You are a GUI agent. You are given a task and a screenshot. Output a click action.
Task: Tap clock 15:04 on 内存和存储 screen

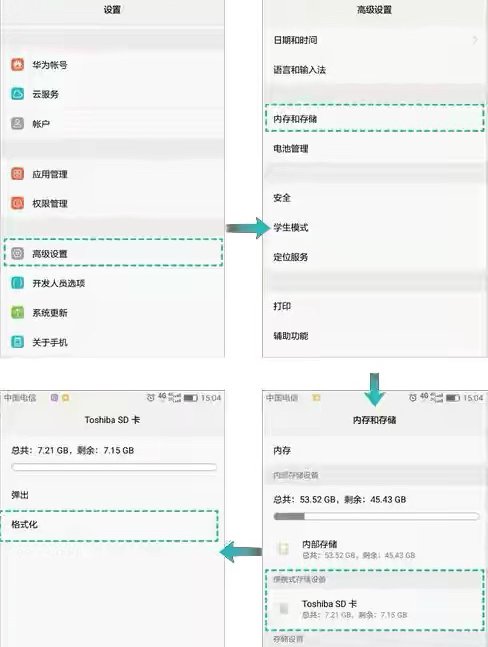[473, 398]
